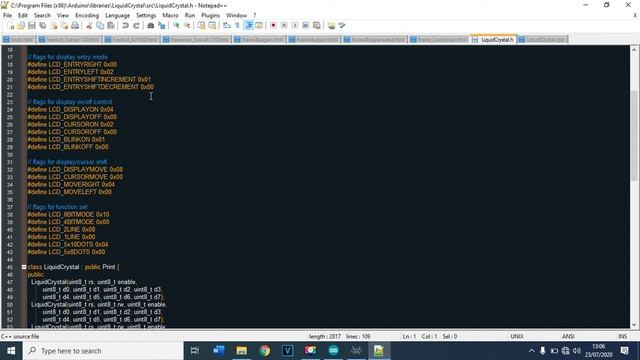This screenshot has height=360, width=640.
Task: Open the Language menu
Action: point(118,15)
